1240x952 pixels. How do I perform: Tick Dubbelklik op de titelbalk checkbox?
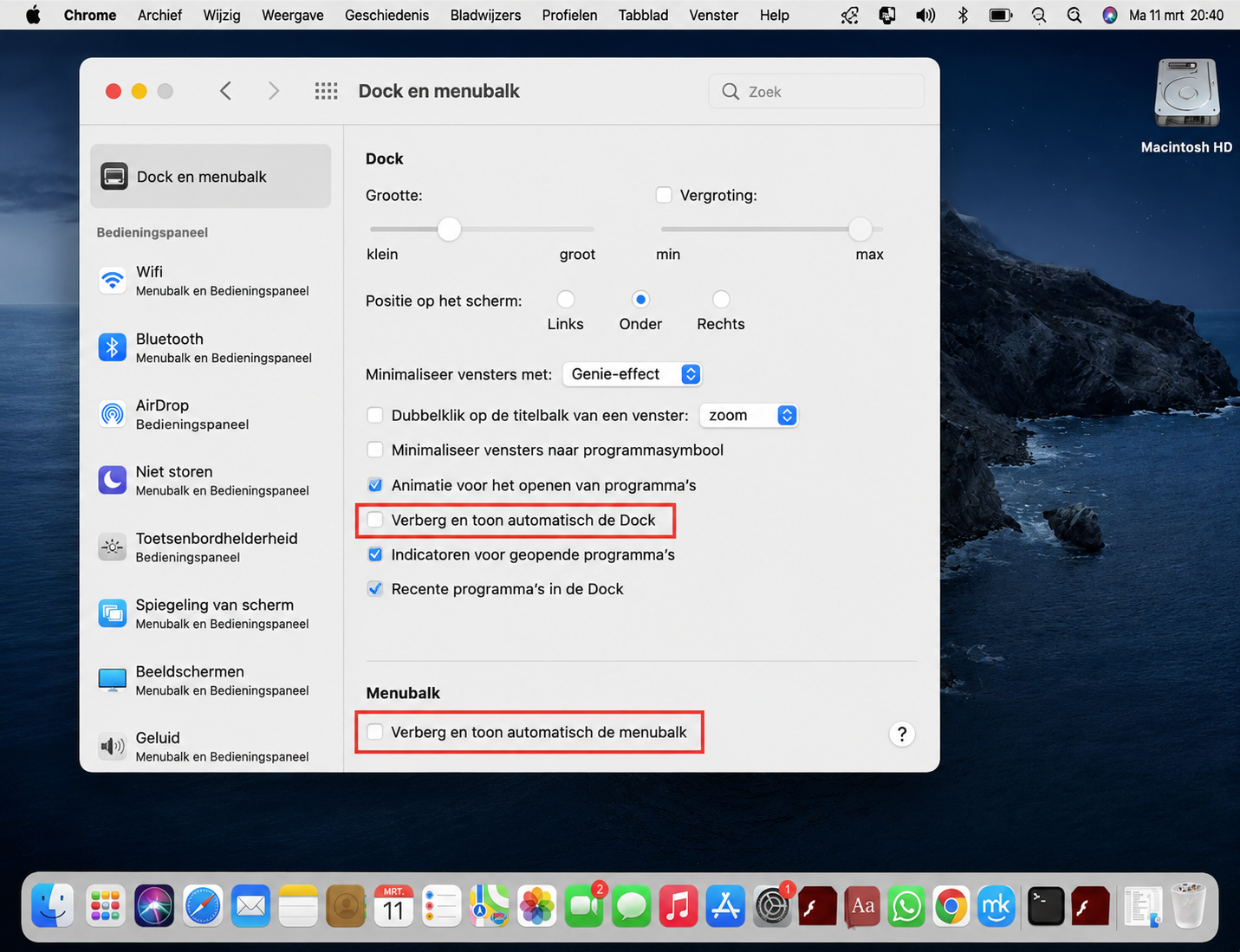point(375,415)
